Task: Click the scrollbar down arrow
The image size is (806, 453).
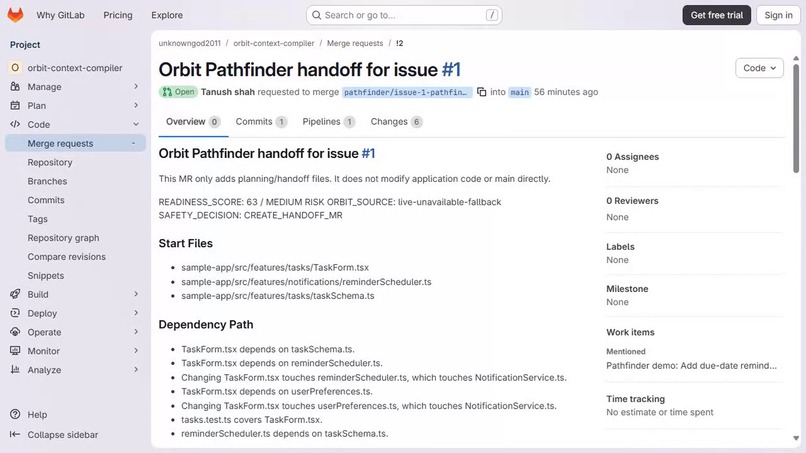Action: (796, 438)
